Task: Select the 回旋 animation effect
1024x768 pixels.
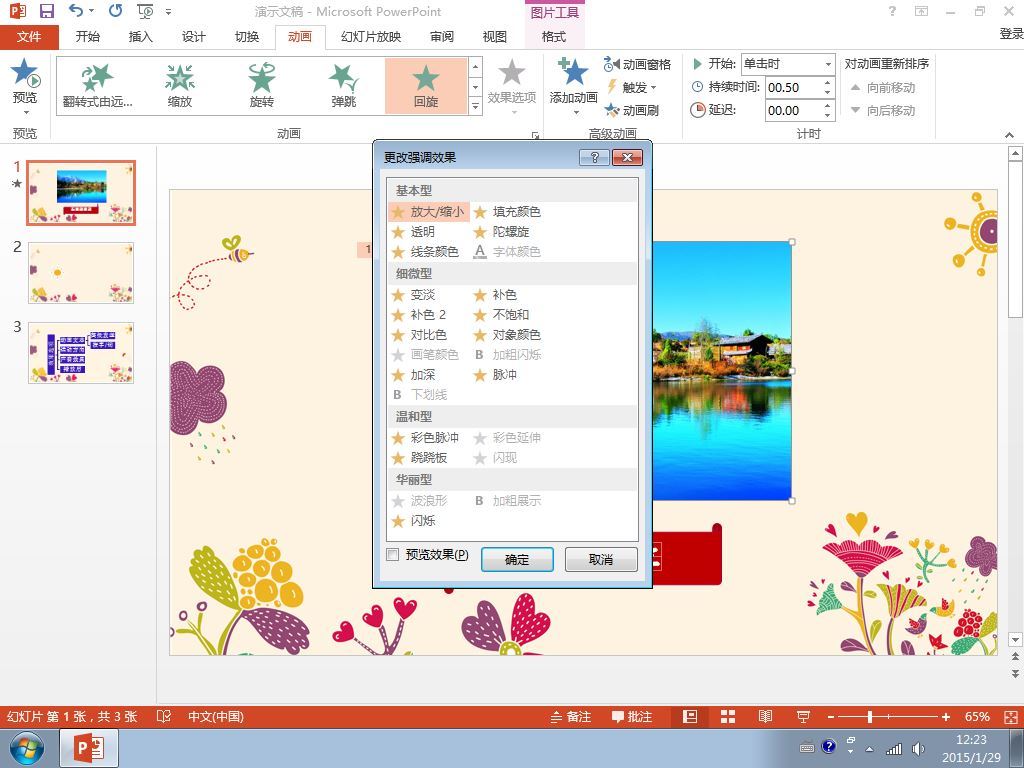Action: click(426, 86)
